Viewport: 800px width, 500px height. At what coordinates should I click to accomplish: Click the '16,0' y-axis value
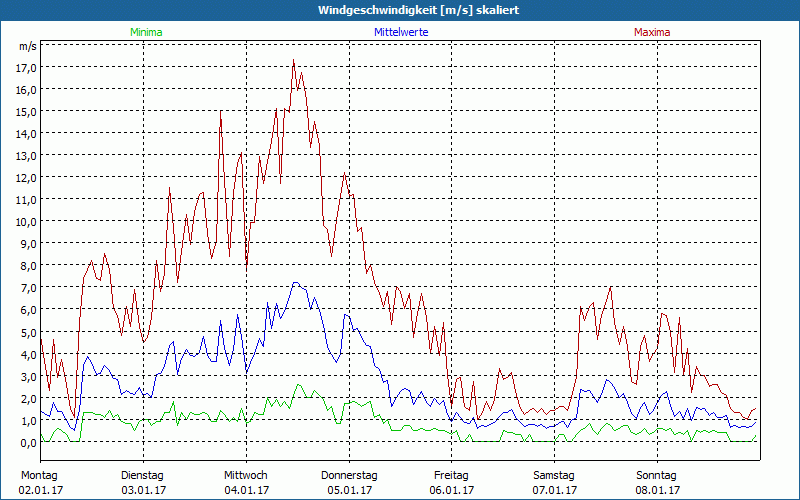point(27,90)
